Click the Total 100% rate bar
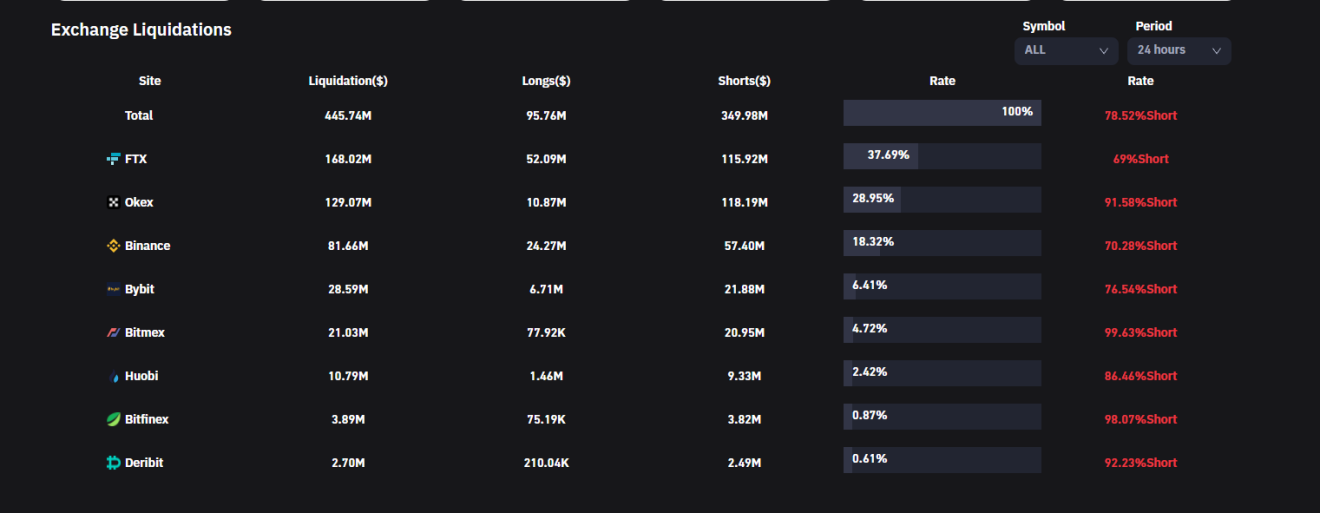Viewport: 1320px width, 513px height. (x=942, y=113)
